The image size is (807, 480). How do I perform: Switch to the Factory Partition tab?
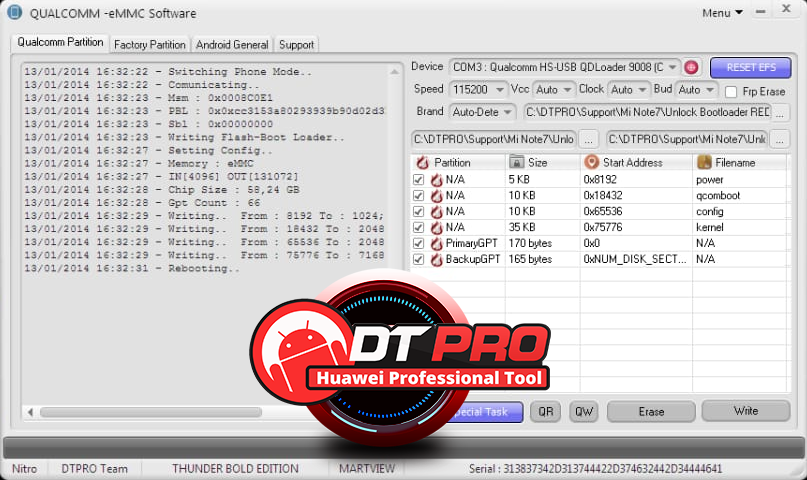(x=150, y=45)
